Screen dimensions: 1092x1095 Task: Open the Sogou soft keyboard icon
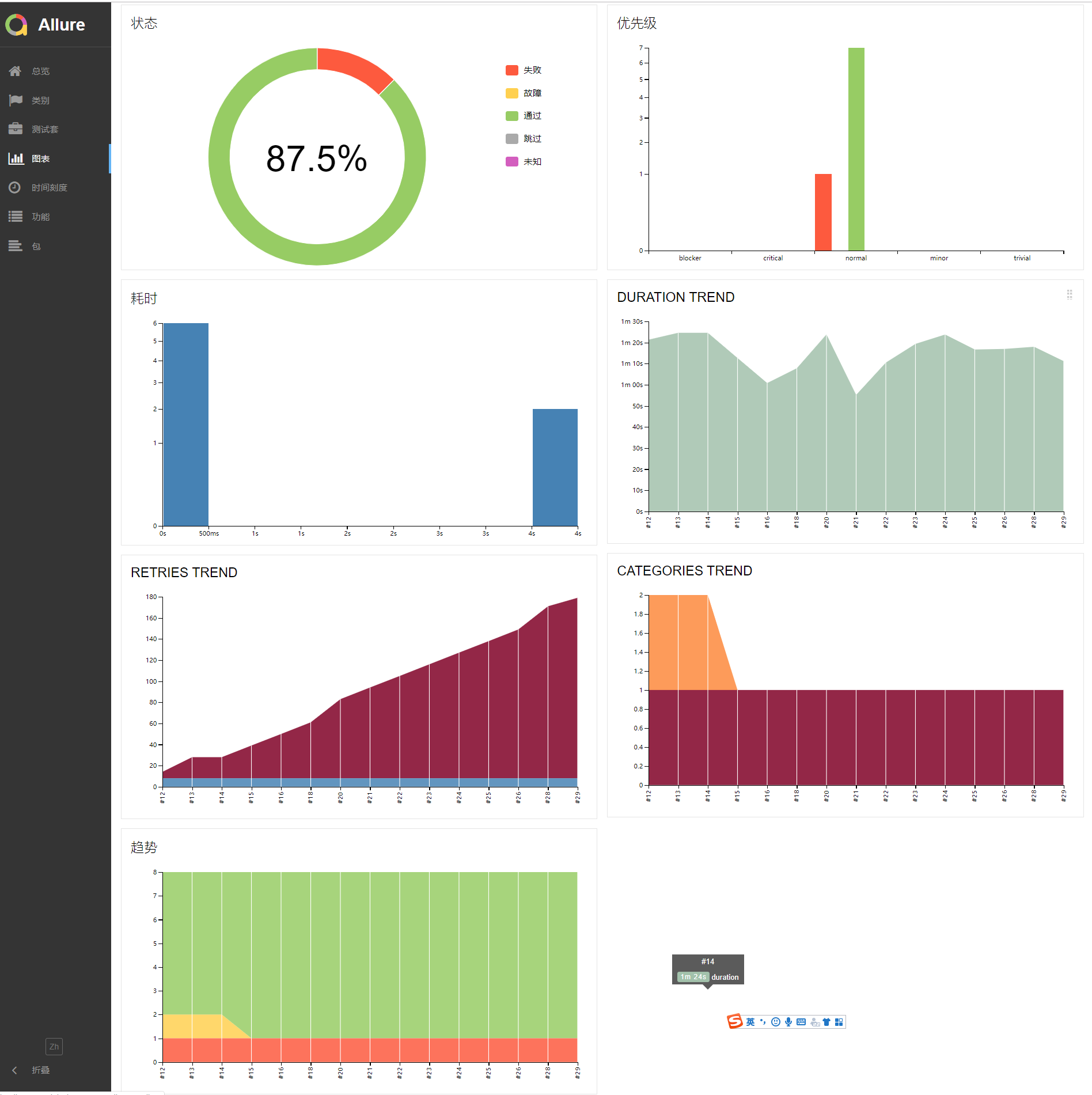(x=801, y=1022)
